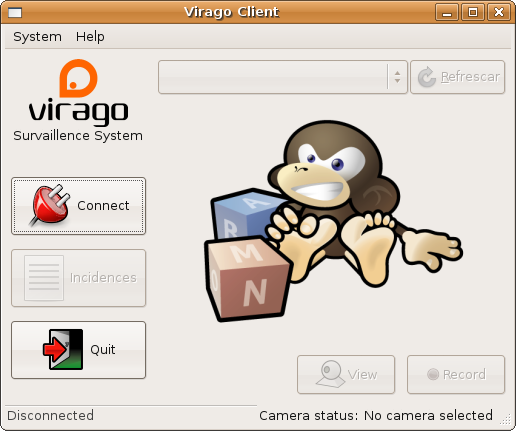The height and width of the screenshot is (431, 516).
Task: Click the Refrescar circular arrow icon
Action: (427, 77)
